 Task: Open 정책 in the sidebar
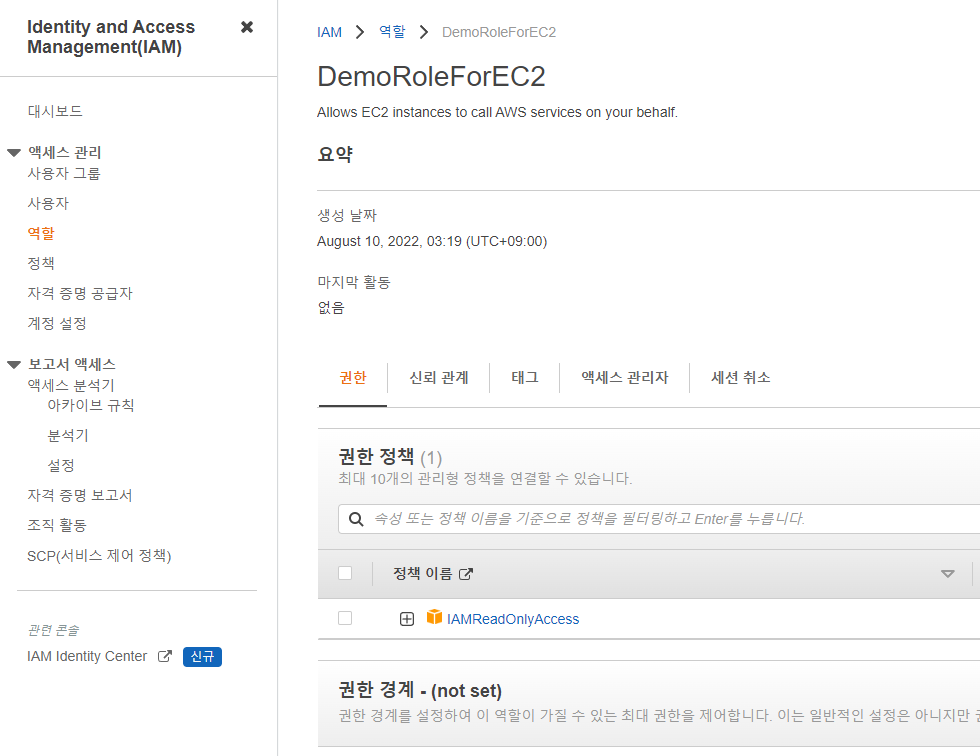tap(41, 264)
